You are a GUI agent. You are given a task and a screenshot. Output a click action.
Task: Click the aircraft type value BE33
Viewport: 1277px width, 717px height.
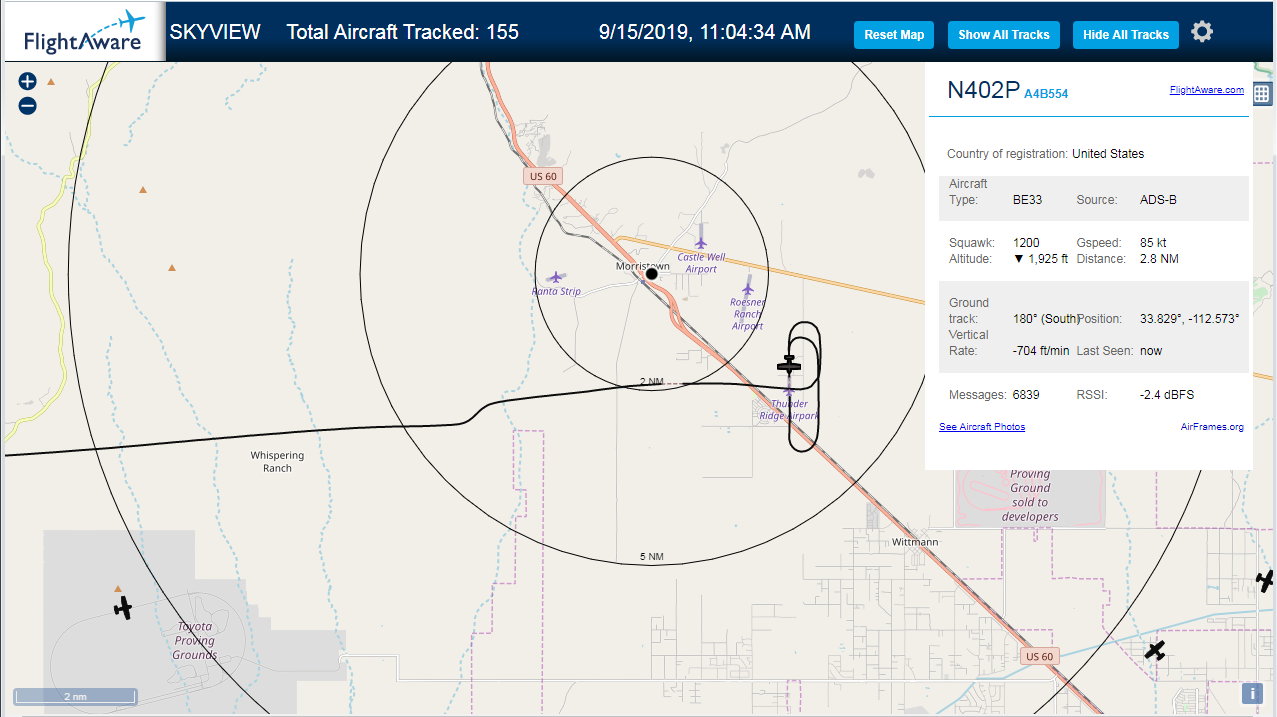[x=1027, y=200]
